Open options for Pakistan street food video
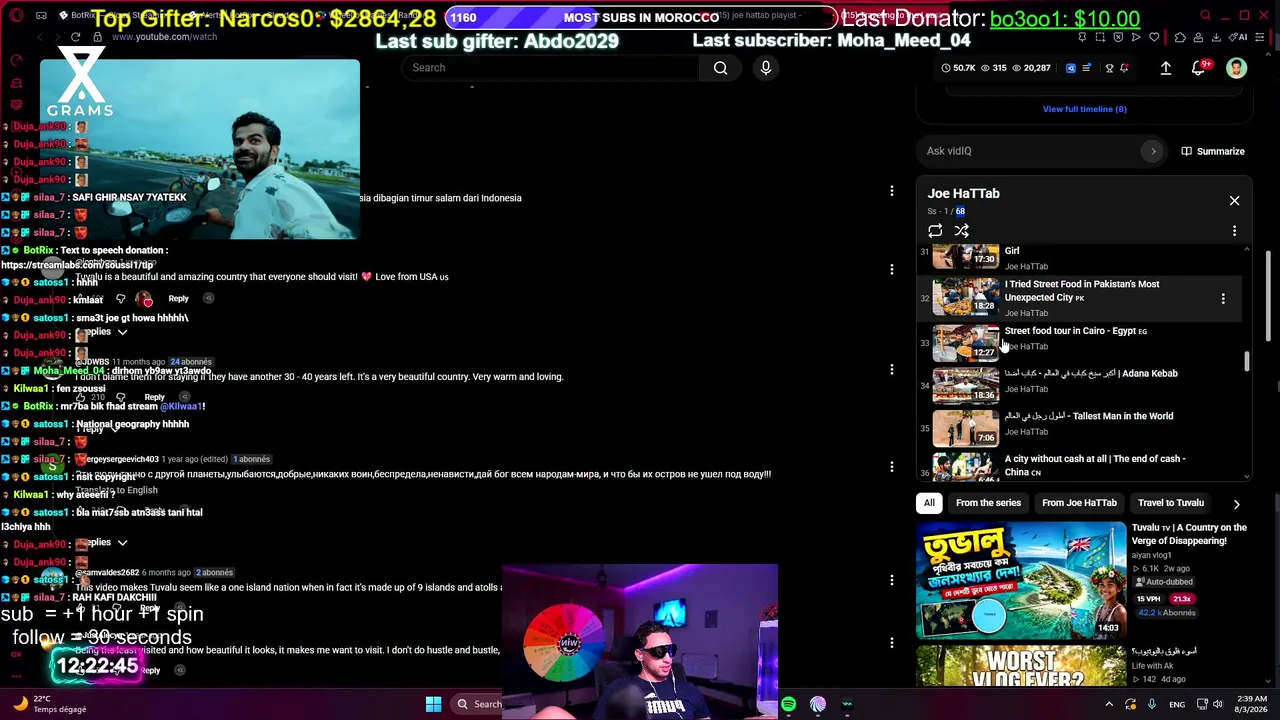The height and width of the screenshot is (720, 1280). pyautogui.click(x=1223, y=298)
